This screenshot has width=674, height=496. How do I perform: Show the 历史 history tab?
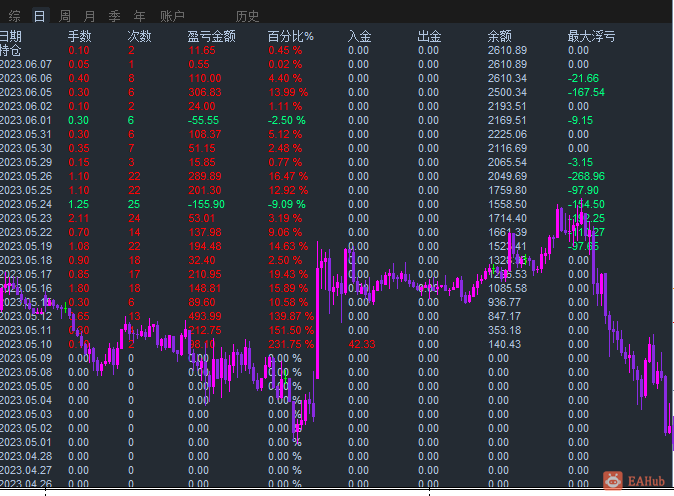(248, 16)
